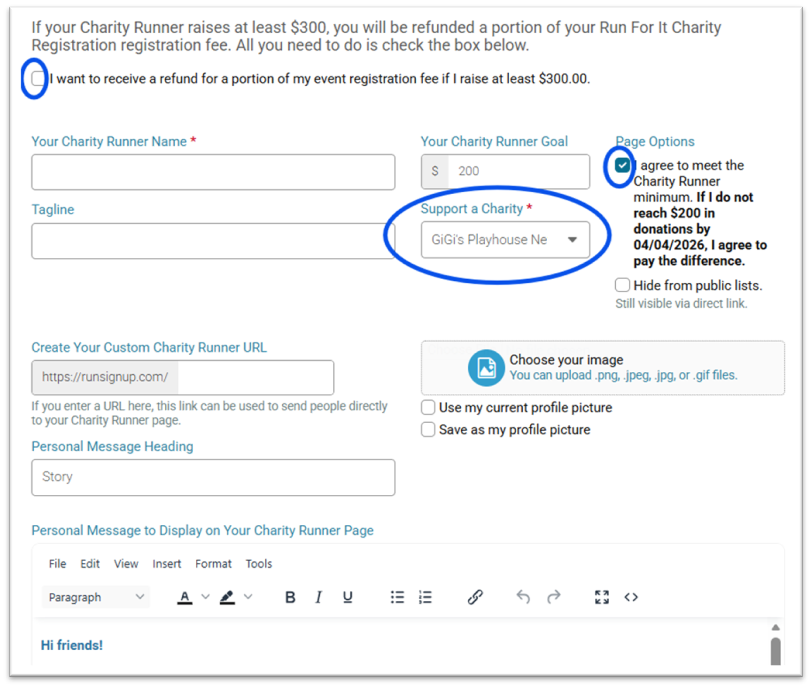Click the highlight color marker swatch
This screenshot has width=812, height=688.
click(x=227, y=597)
